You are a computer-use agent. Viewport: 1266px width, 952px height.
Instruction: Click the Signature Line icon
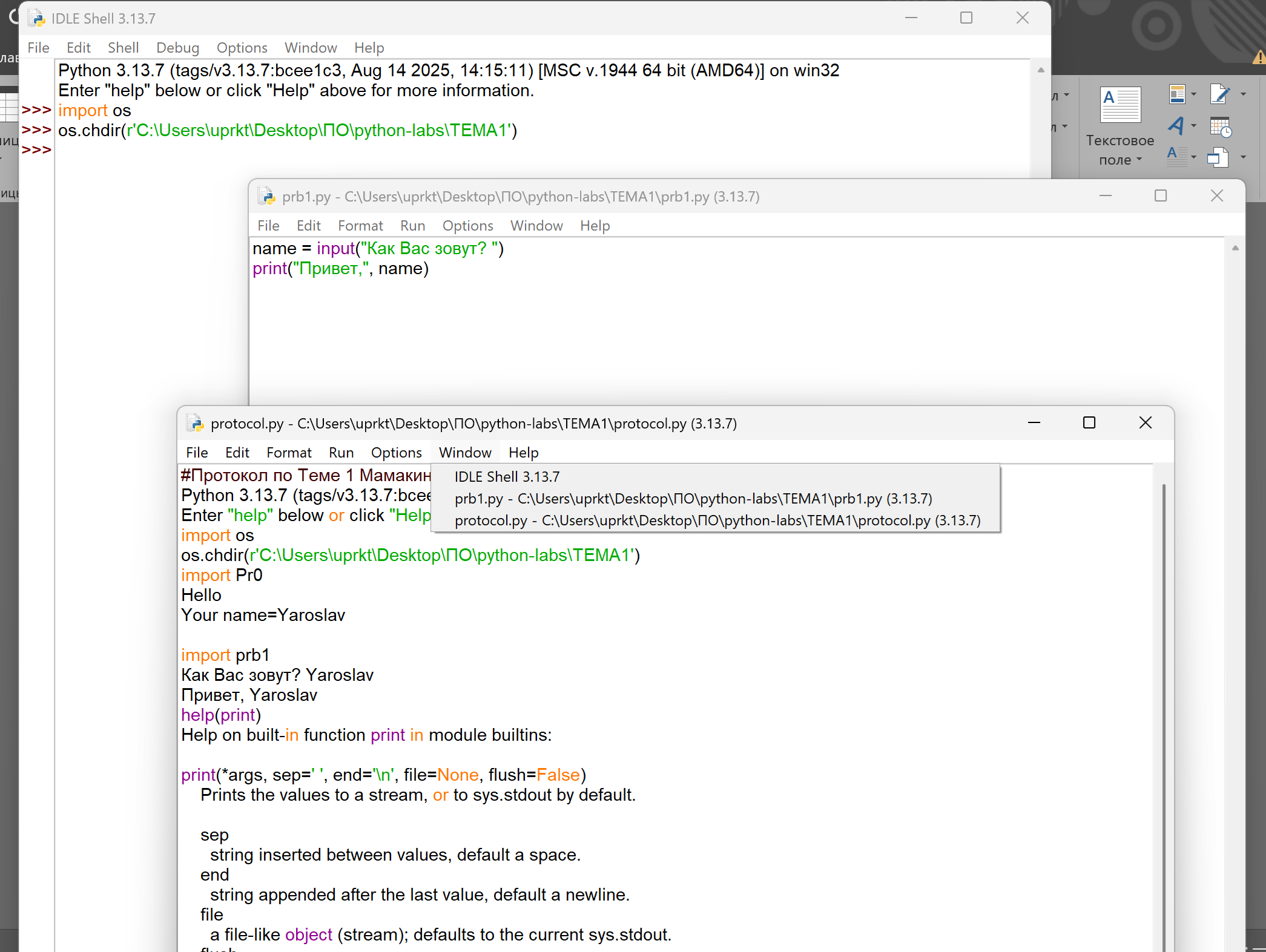[1219, 94]
